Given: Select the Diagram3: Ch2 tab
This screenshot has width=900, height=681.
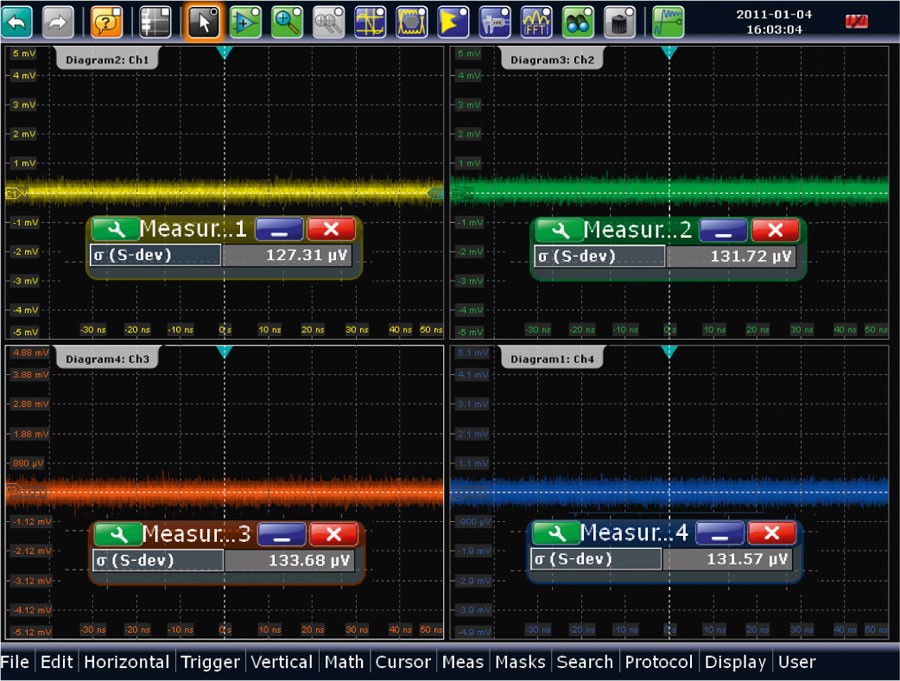Looking at the screenshot, I should coord(551,60).
